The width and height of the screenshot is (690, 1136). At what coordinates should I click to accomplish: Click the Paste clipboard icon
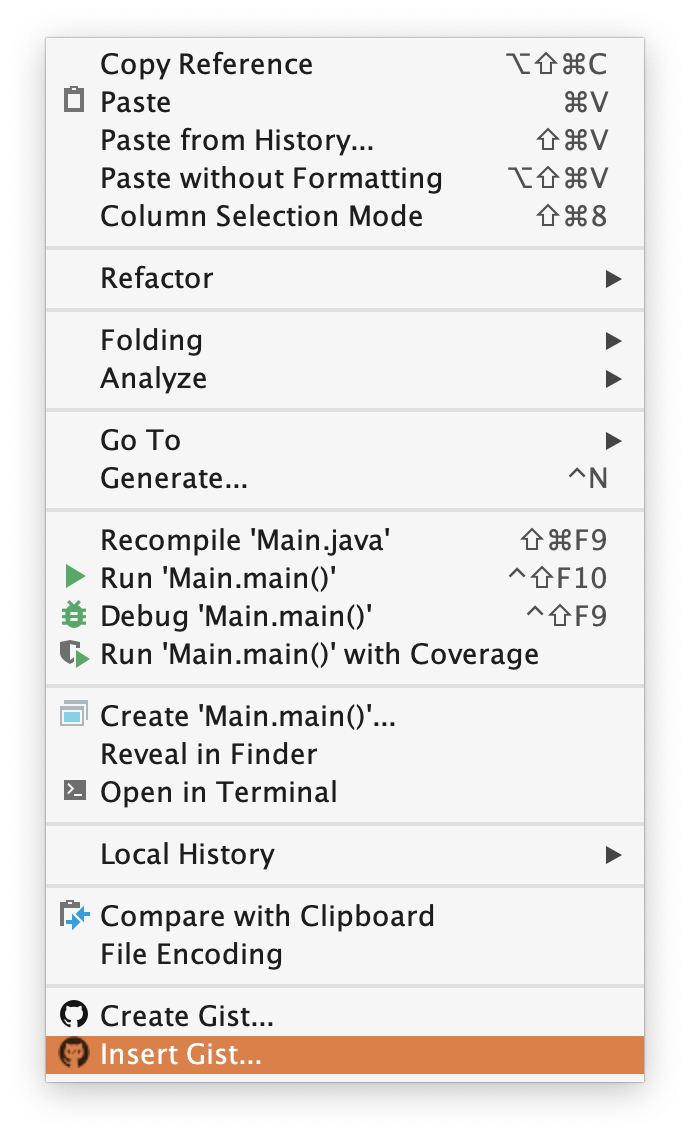(x=74, y=102)
